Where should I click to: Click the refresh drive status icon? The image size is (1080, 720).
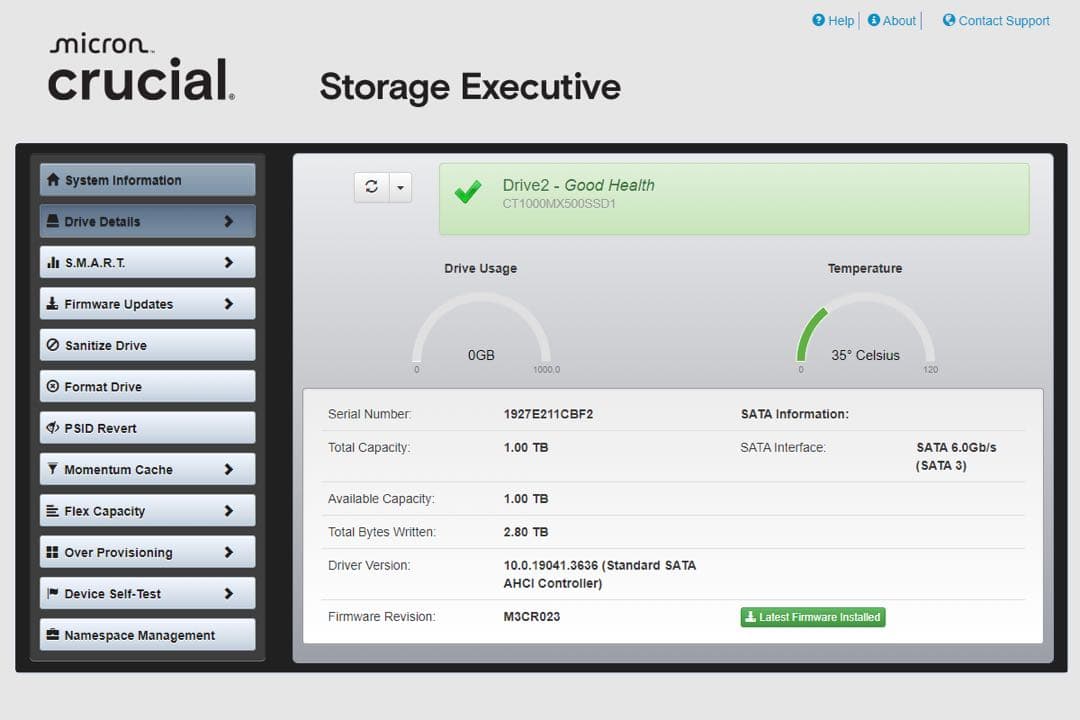[x=370, y=186]
